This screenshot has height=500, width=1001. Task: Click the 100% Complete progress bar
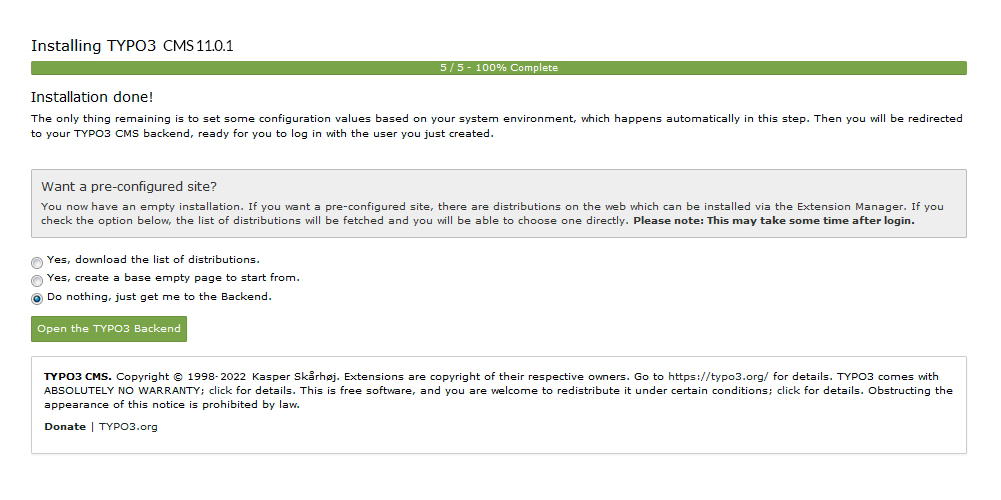pos(499,68)
